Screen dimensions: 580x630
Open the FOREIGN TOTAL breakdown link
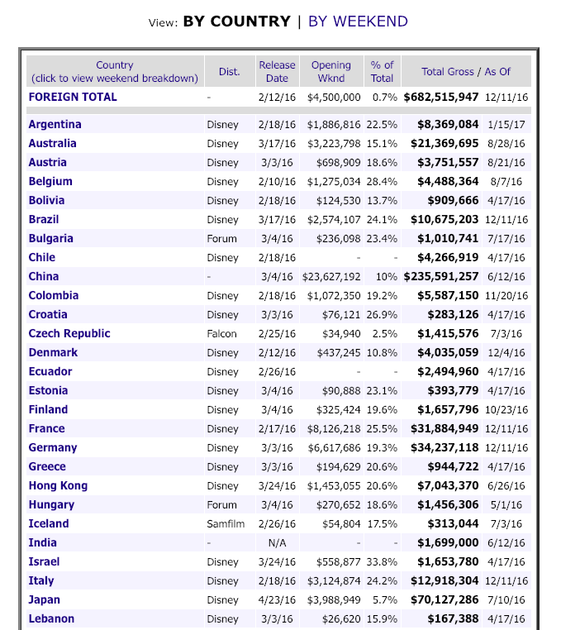[x=73, y=97]
